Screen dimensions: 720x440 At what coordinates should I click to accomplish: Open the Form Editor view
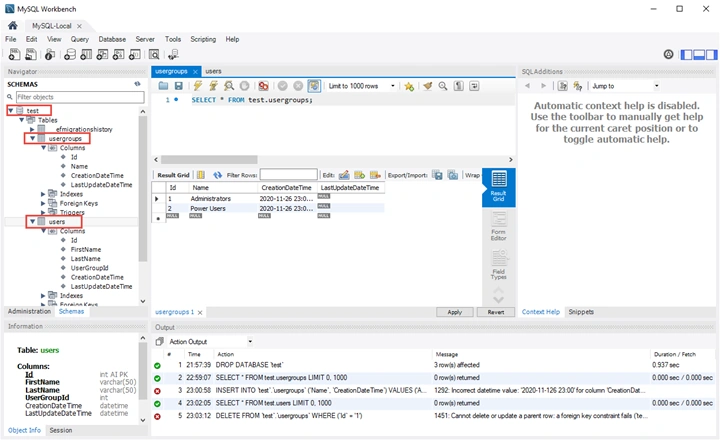[499, 226]
